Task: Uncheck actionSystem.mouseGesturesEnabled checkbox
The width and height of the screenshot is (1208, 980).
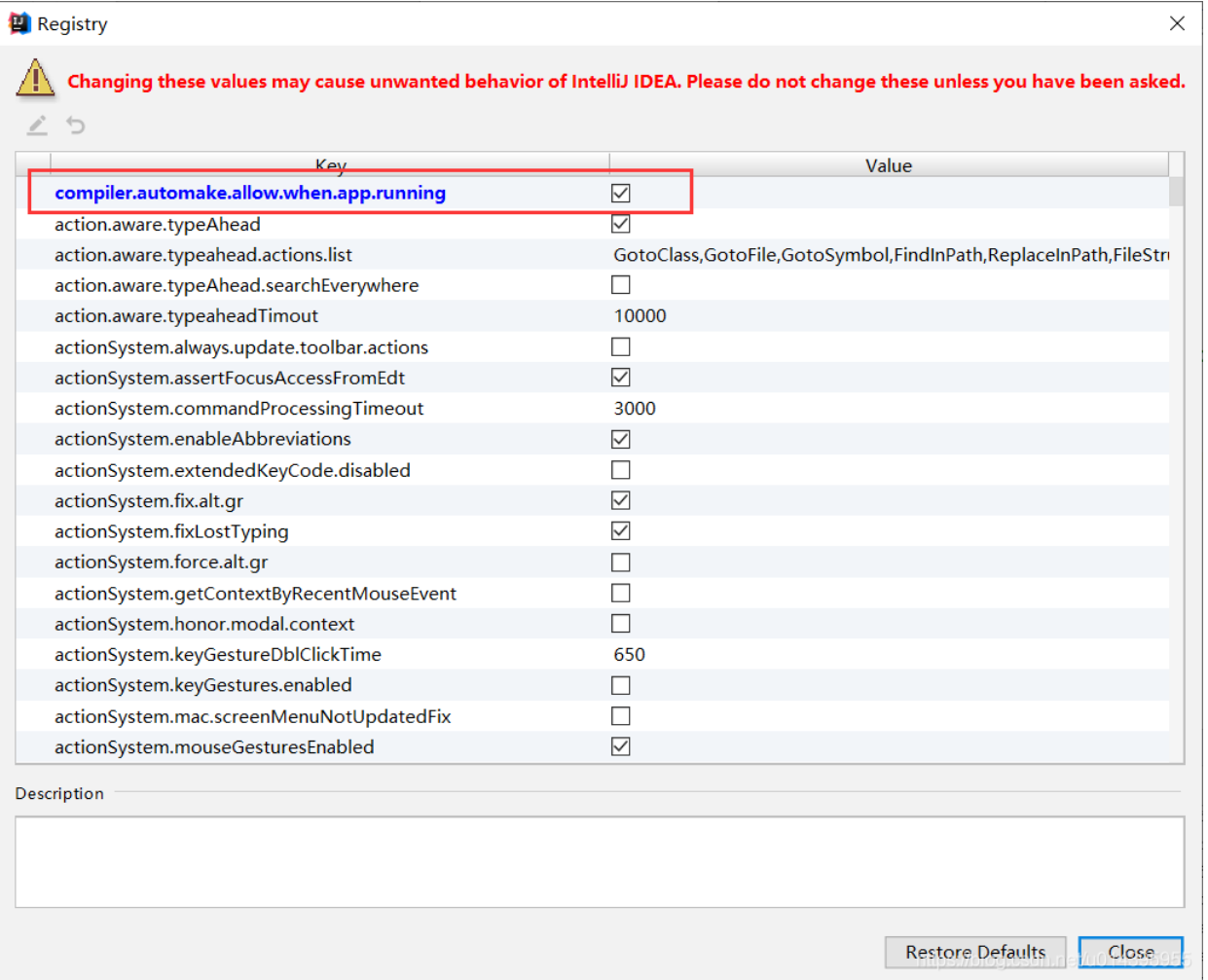Action: click(621, 746)
